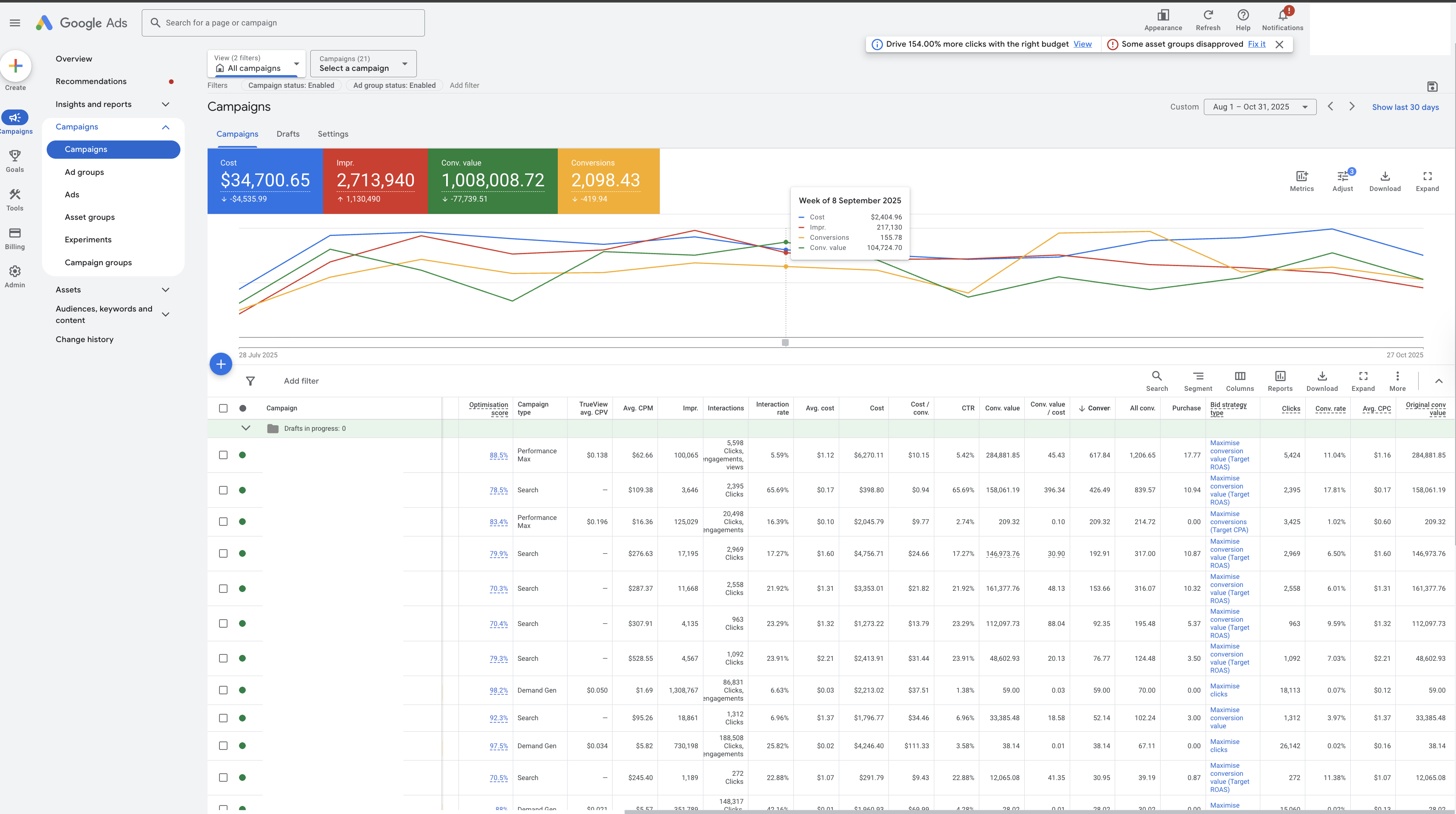Select the blue Cost scorecard tile
1456x814 pixels.
265,181
